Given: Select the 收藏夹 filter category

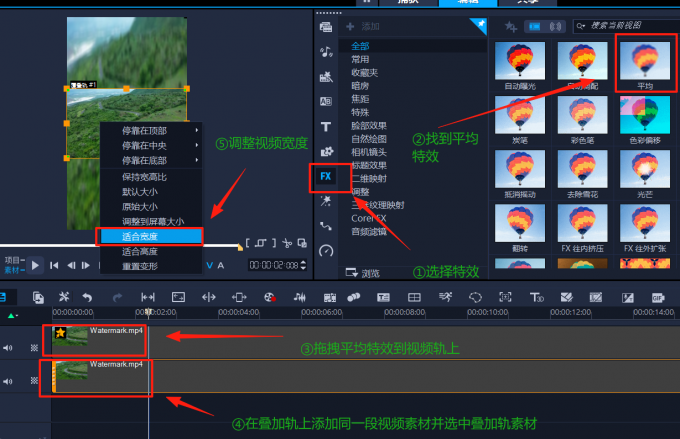Looking at the screenshot, I should pyautogui.click(x=365, y=72).
